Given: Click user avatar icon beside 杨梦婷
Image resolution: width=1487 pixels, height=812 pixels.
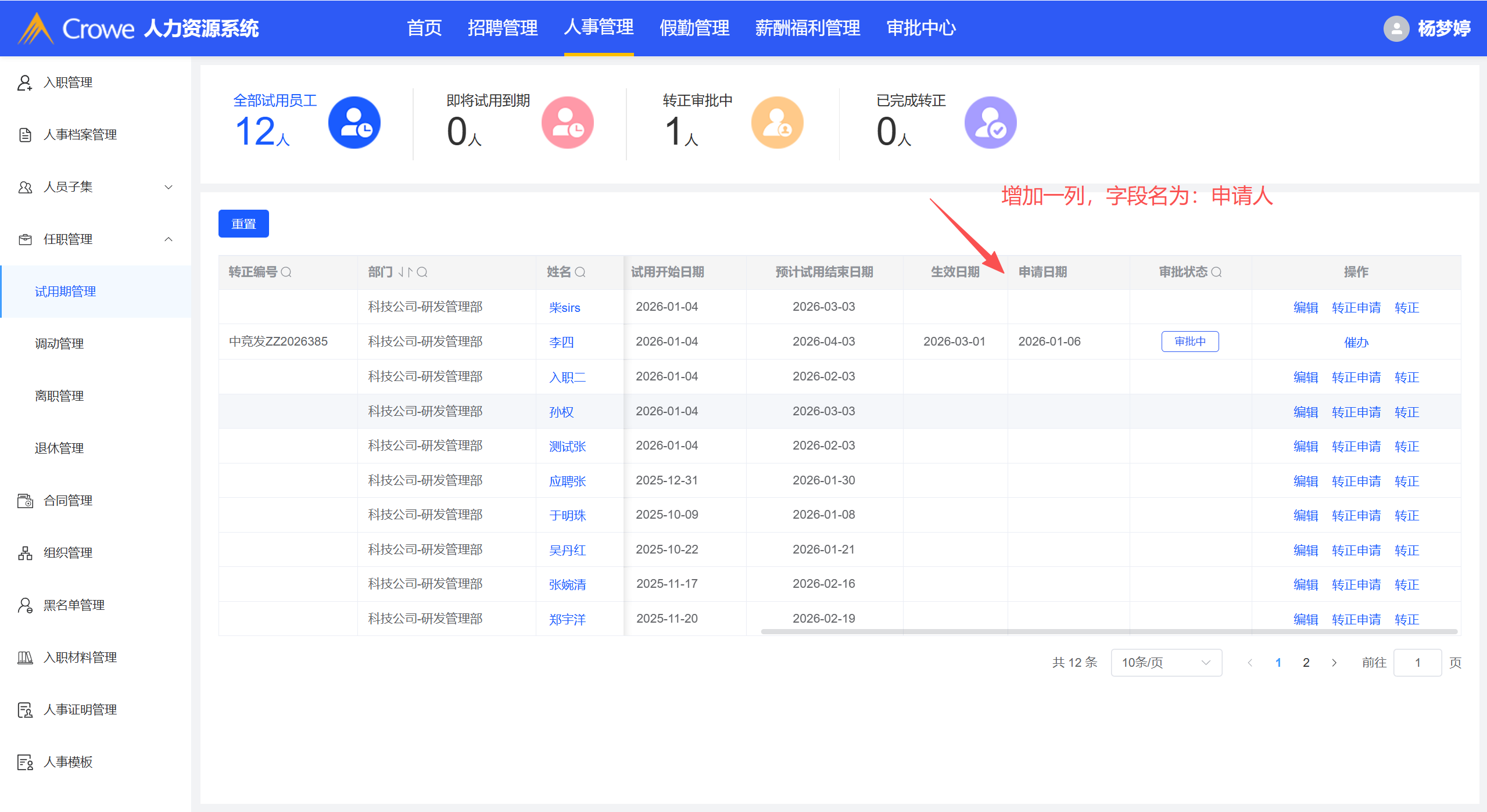Looking at the screenshot, I should 1396,28.
